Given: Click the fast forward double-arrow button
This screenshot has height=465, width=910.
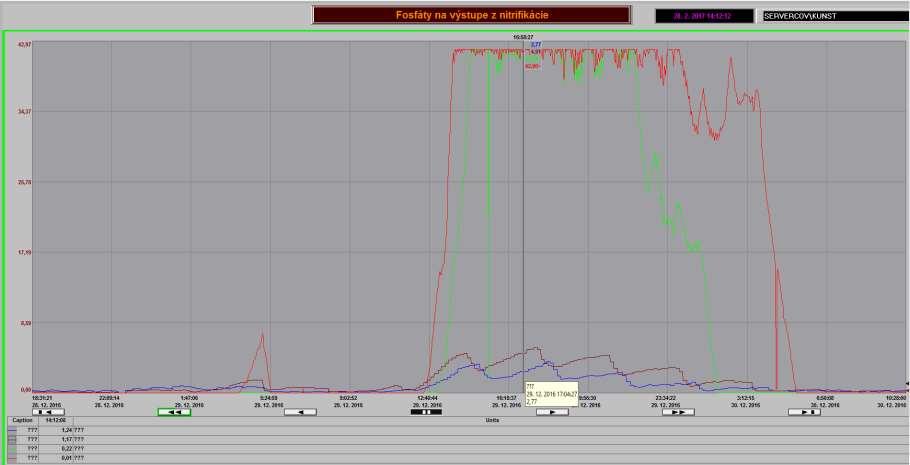Looking at the screenshot, I should coord(678,412).
